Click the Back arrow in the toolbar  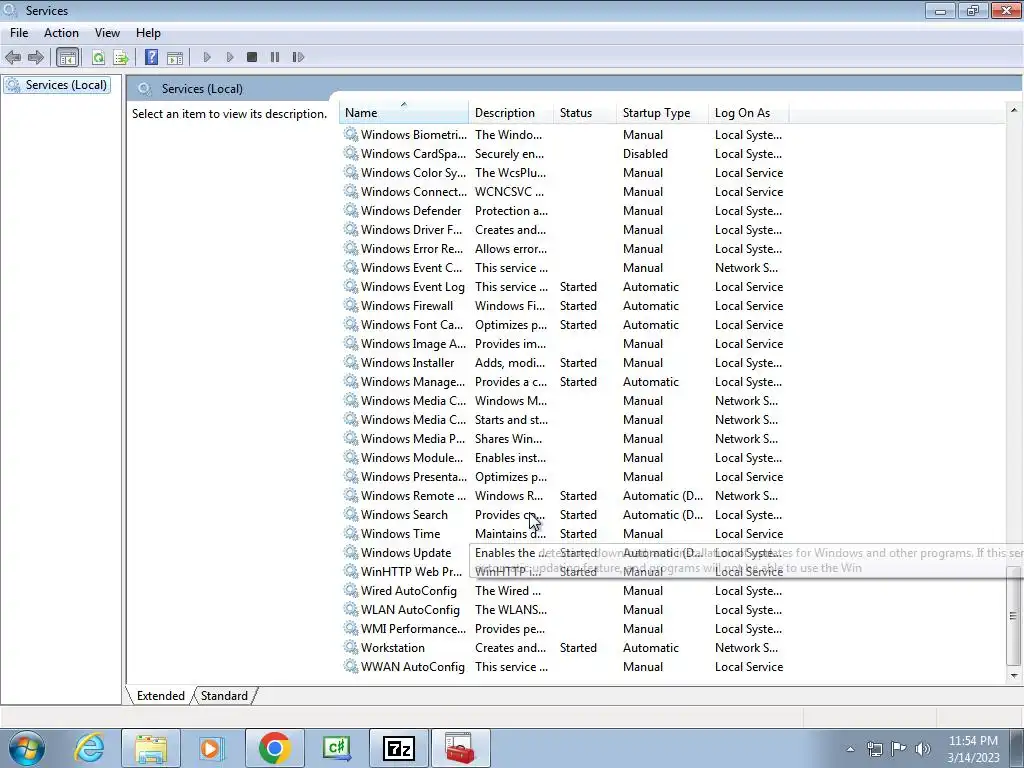tap(13, 57)
